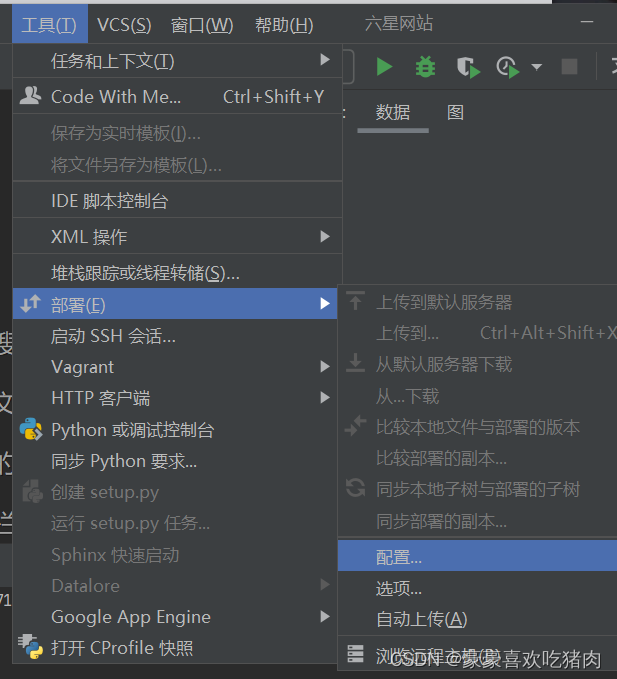617x679 pixels.
Task: Minimize the PyCharm window
Action: (587, 22)
